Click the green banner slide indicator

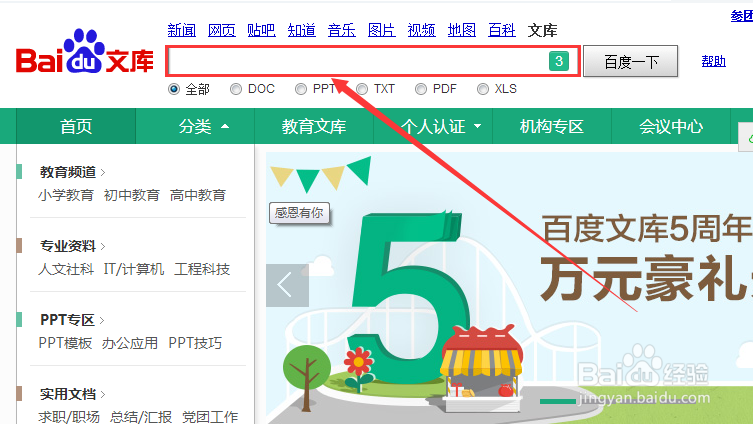coord(558,401)
